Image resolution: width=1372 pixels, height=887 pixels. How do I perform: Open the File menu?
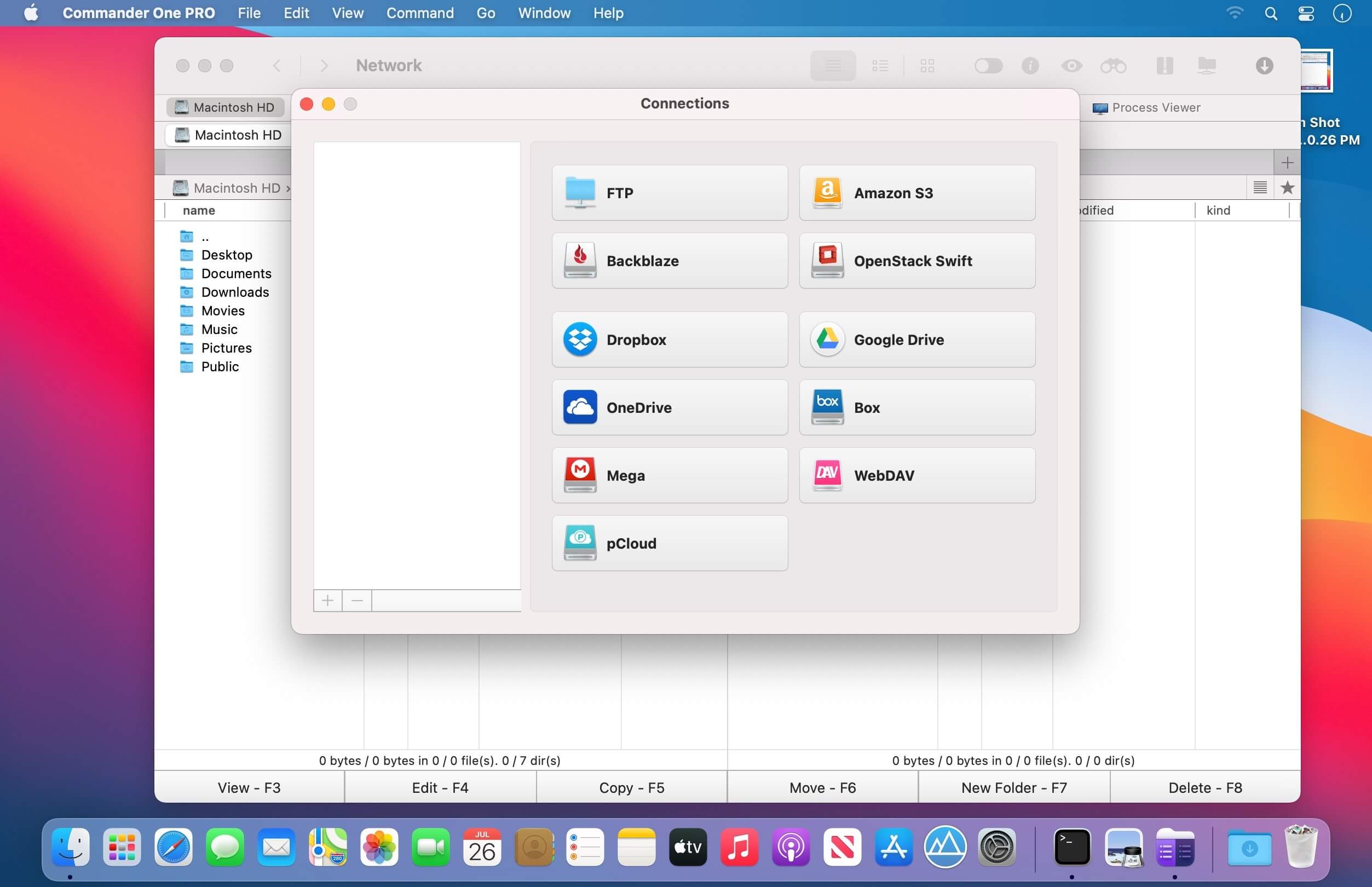pyautogui.click(x=249, y=13)
